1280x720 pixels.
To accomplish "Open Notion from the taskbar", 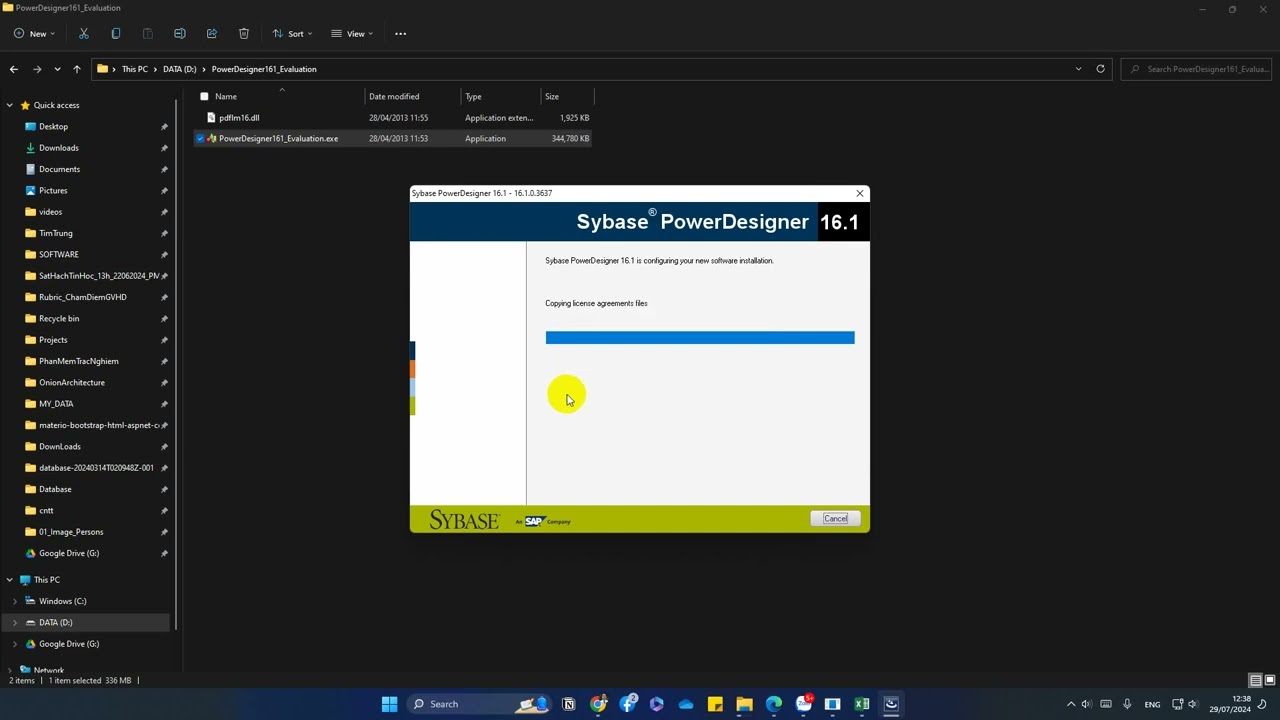I will (x=569, y=704).
